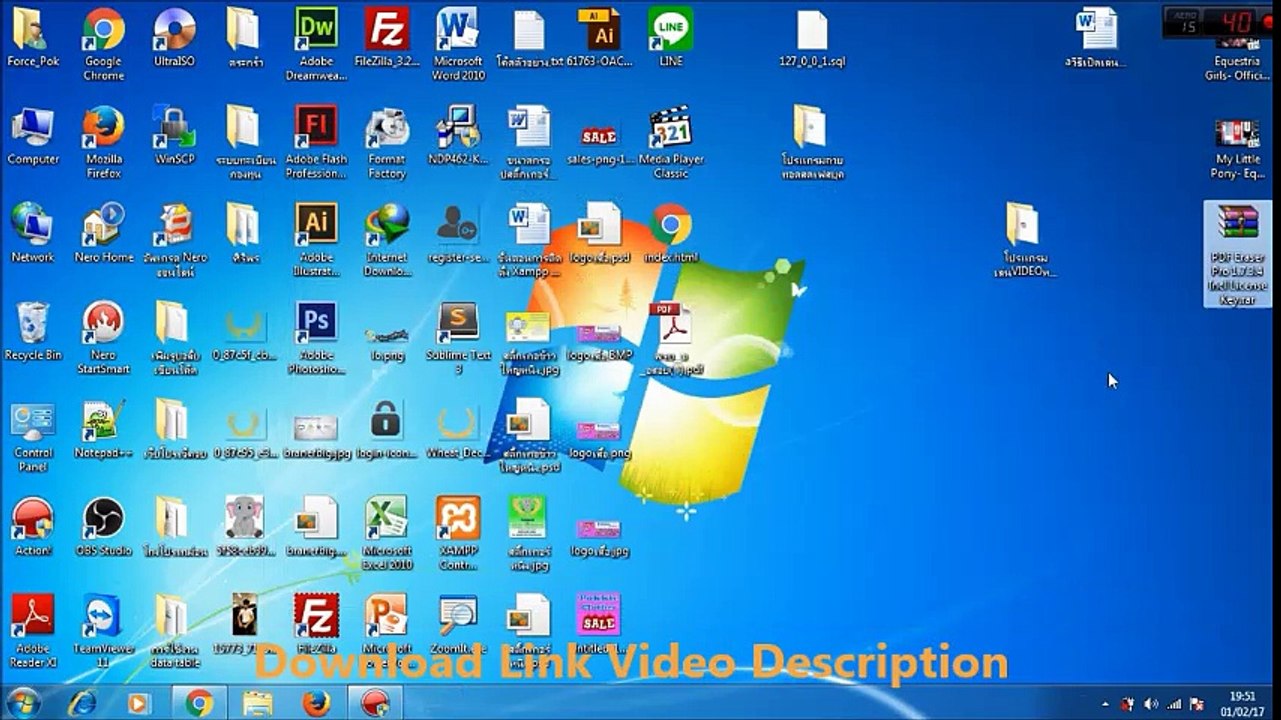Open the volume control tray icon

[1151, 704]
